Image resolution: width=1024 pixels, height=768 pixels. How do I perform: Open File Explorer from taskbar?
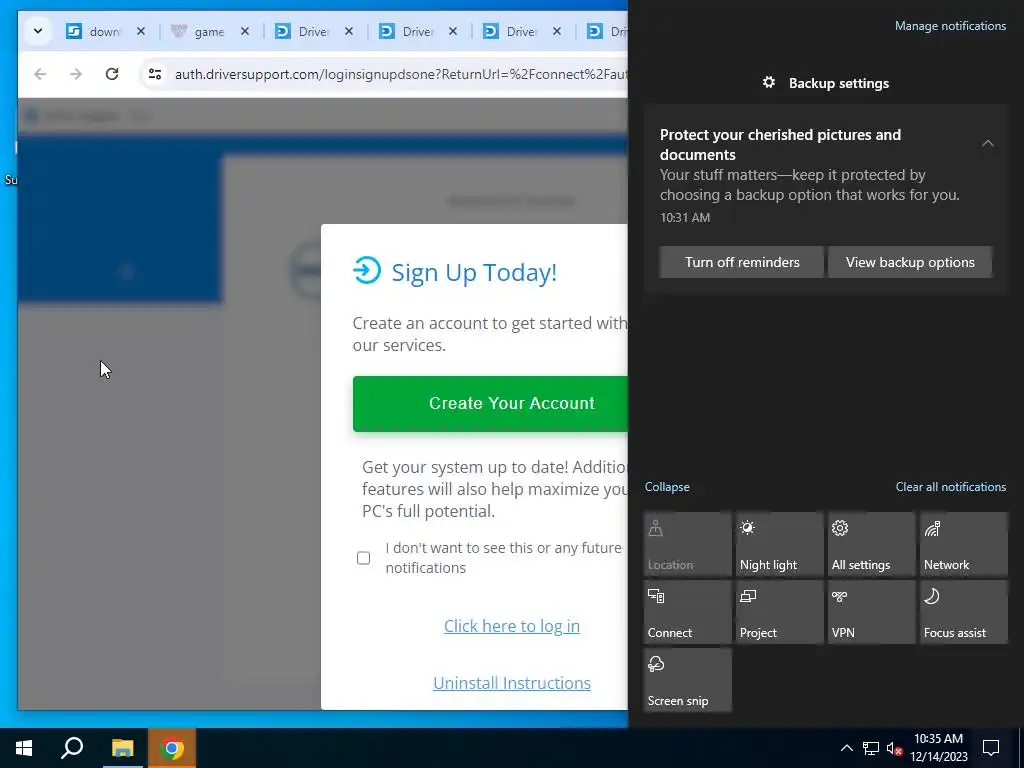(122, 748)
